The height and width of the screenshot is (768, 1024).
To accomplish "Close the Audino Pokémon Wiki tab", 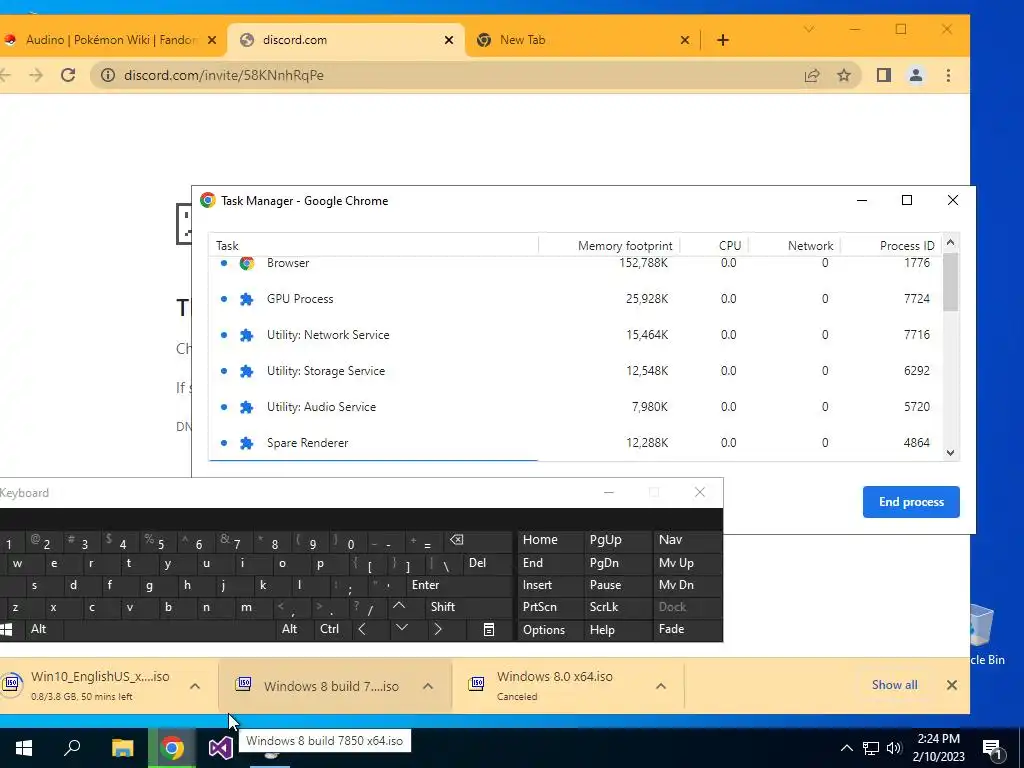I will click(212, 40).
